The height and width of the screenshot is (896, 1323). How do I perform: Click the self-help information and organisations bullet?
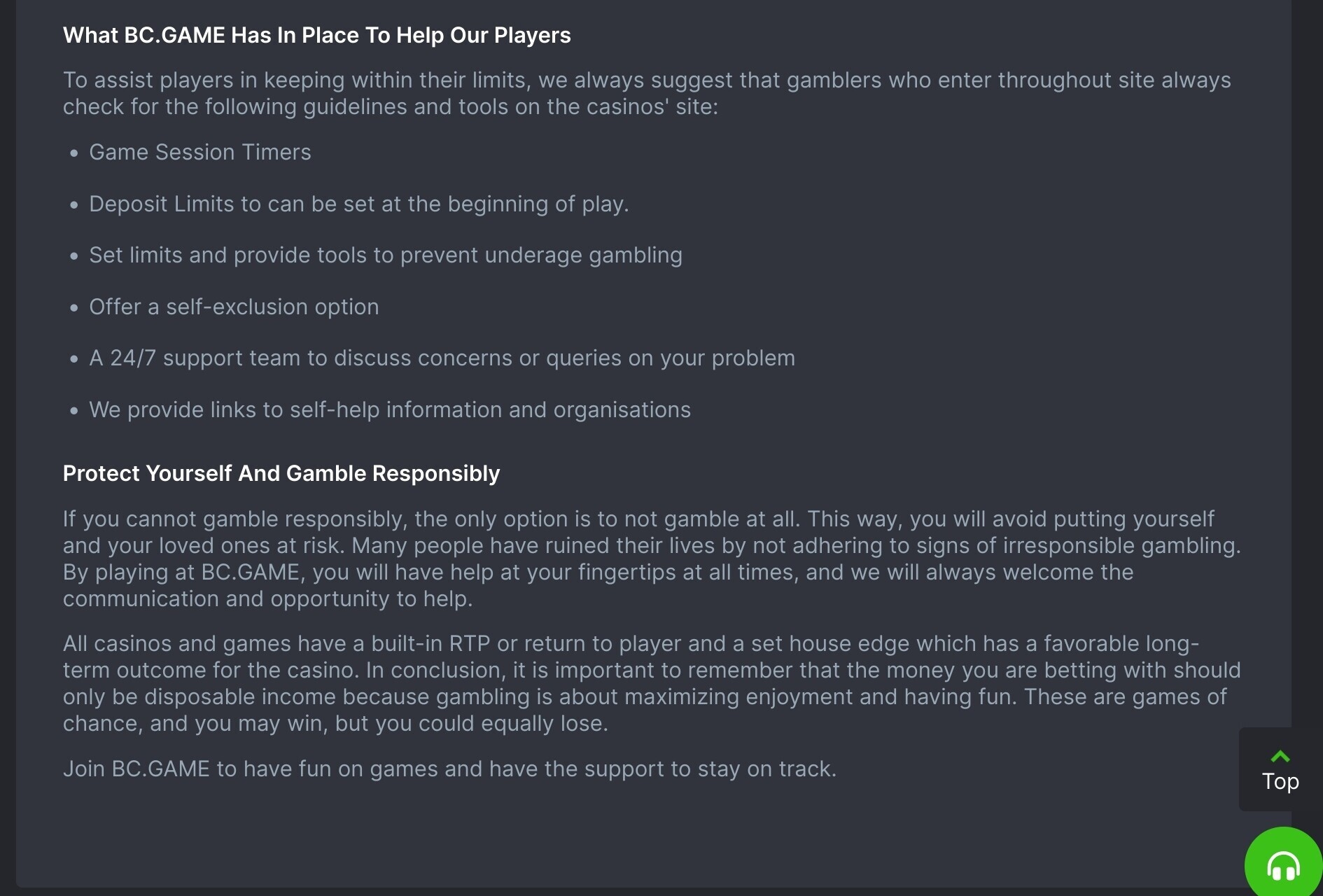pyautogui.click(x=390, y=409)
